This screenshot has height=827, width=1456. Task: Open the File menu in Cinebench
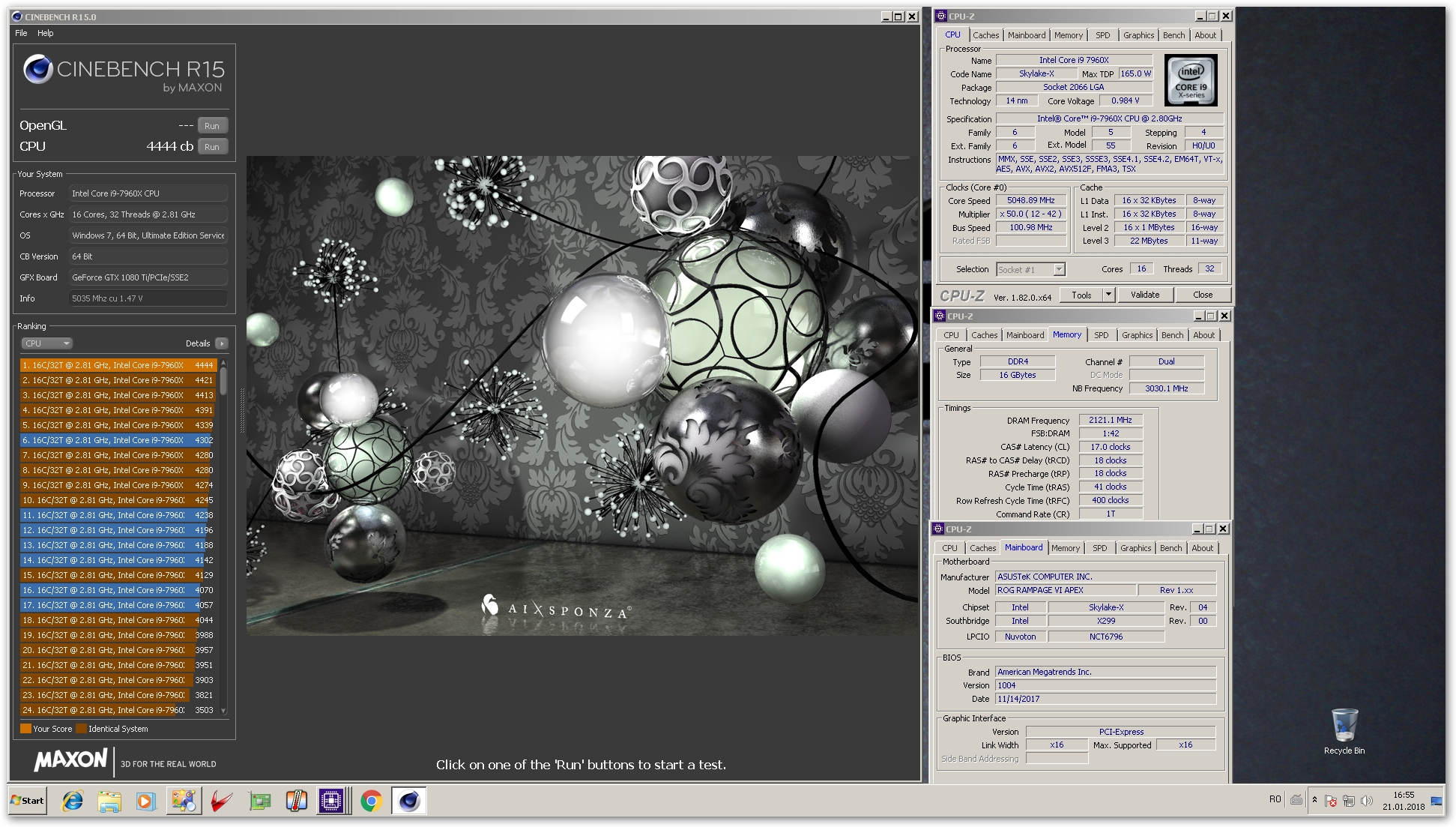click(x=21, y=33)
